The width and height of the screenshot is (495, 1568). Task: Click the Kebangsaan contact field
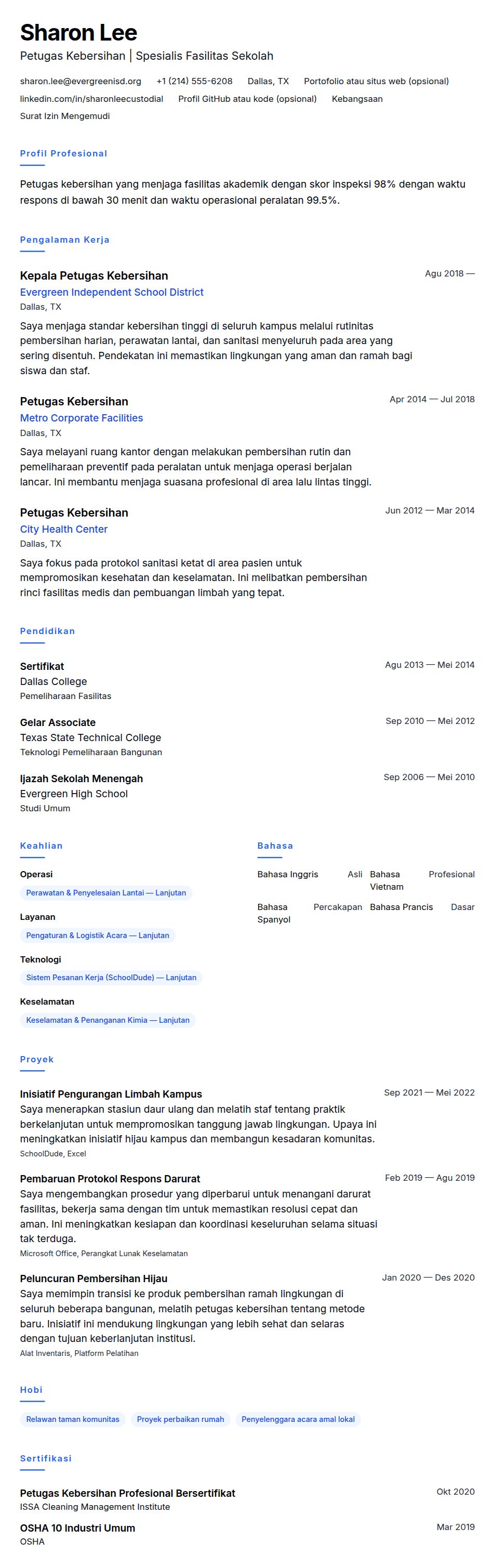click(x=357, y=99)
